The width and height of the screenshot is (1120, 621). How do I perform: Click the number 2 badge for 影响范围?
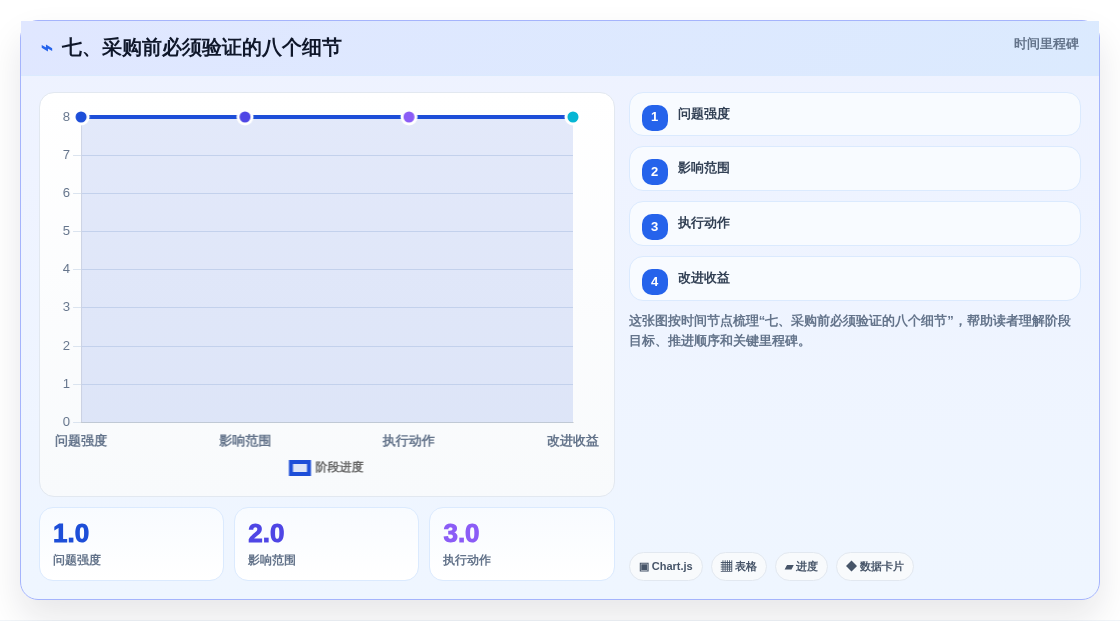pyautogui.click(x=654, y=172)
